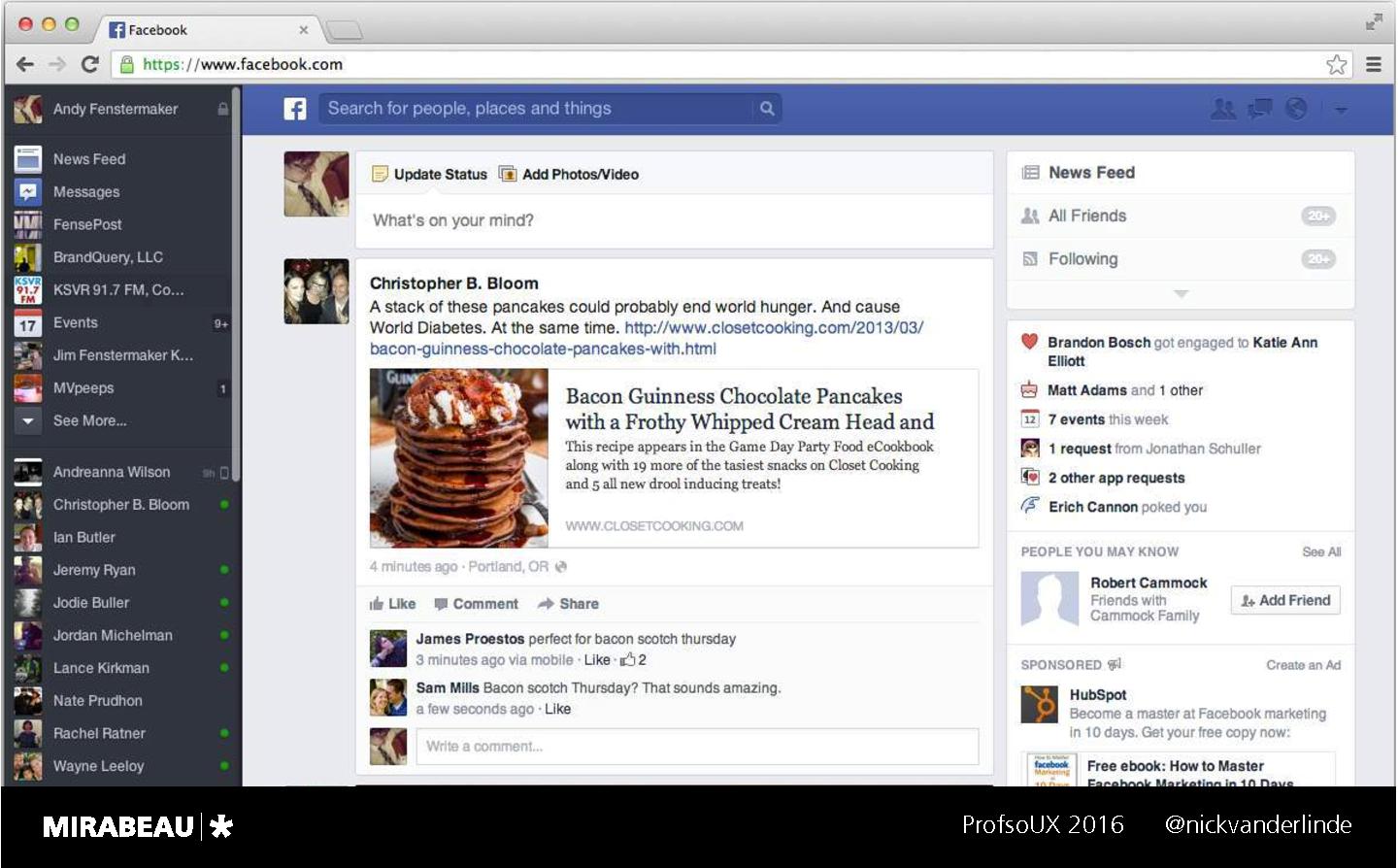Click the Facebook logo in the blue bar
The image size is (1398, 868).
coord(295,109)
